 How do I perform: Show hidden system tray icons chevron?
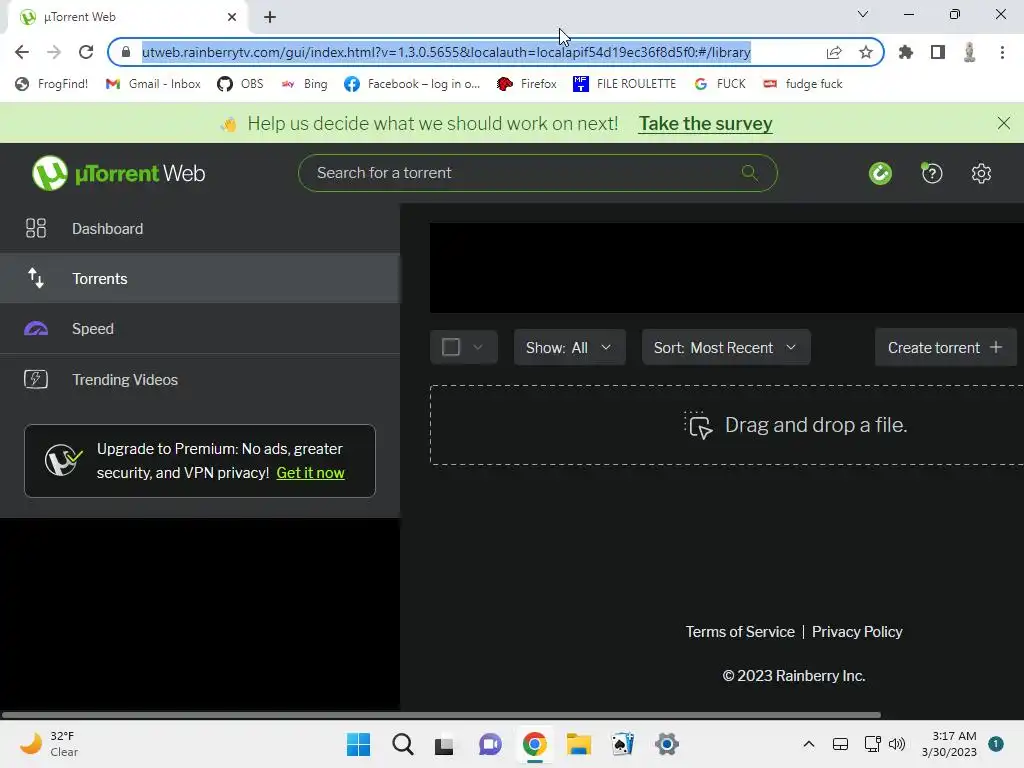click(808, 744)
